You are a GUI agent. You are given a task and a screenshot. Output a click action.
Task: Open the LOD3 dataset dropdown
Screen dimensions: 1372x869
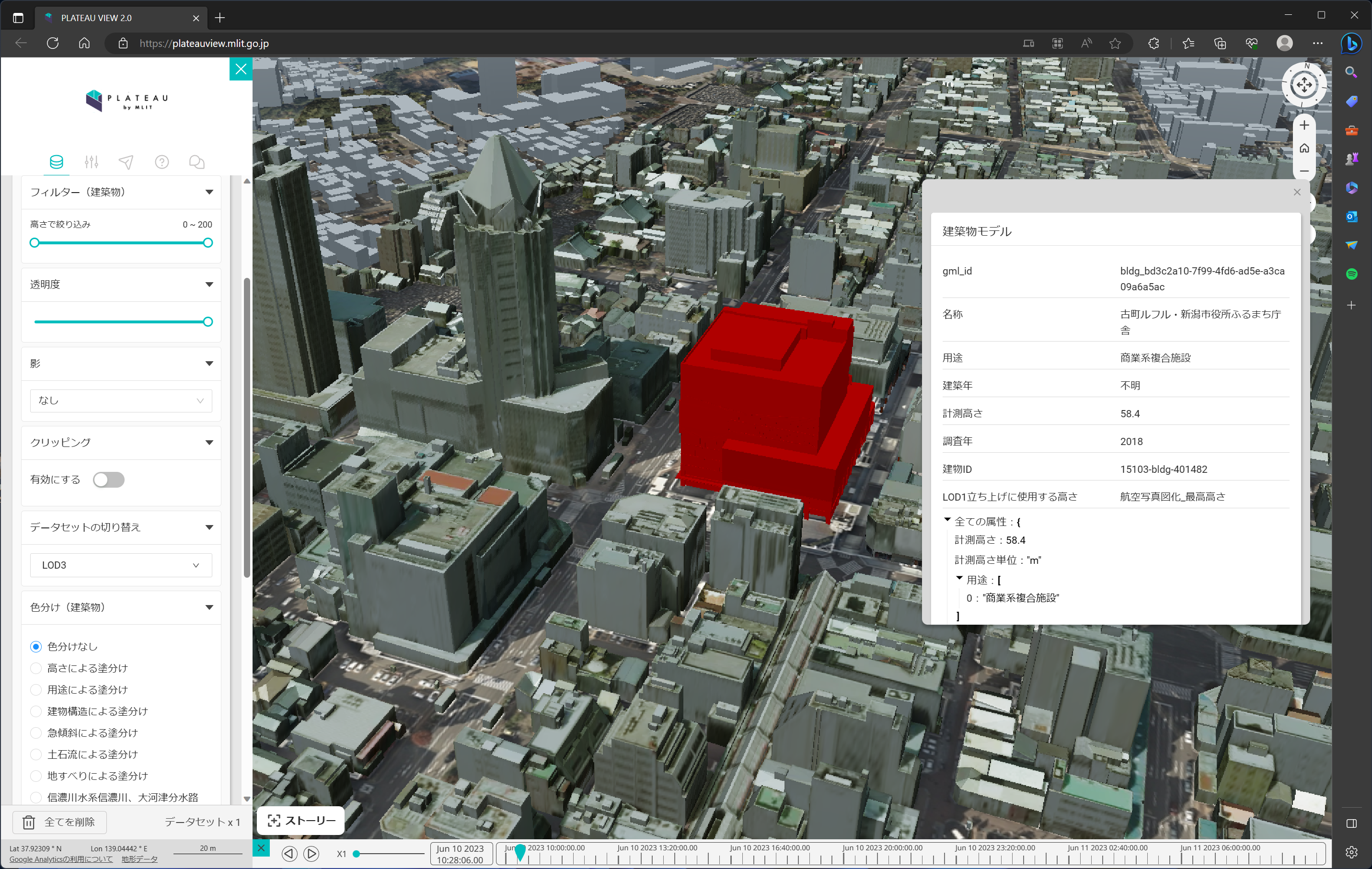point(121,565)
